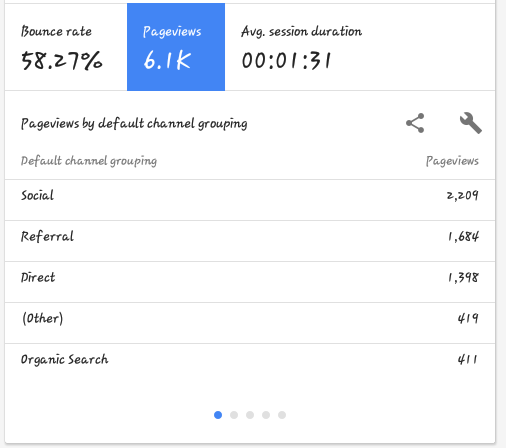This screenshot has height=448, width=506.
Task: Go to the fourth carousel page dot
Action: click(266, 415)
